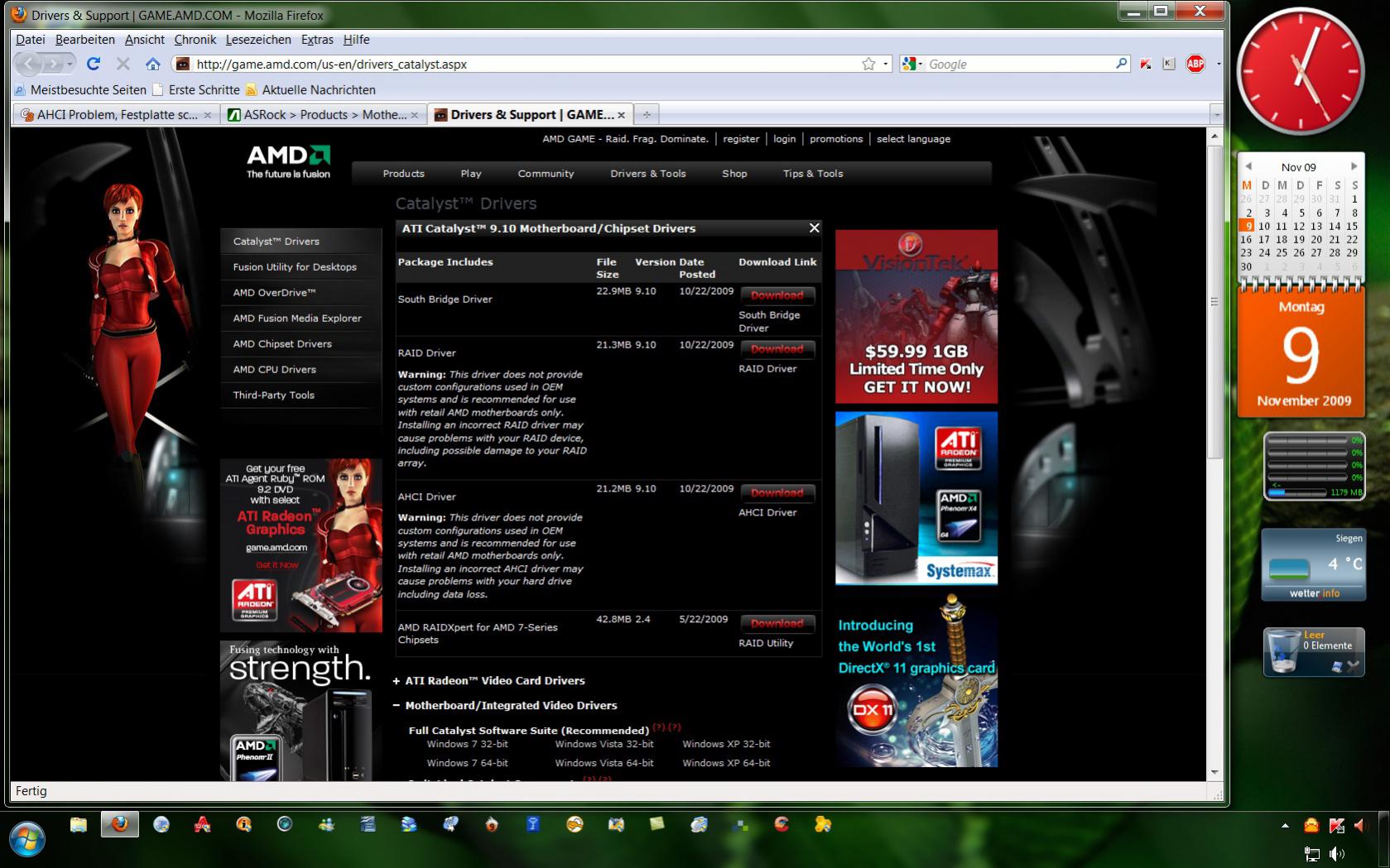Navigate back with the back arrow
This screenshot has width=1390, height=868.
click(28, 64)
